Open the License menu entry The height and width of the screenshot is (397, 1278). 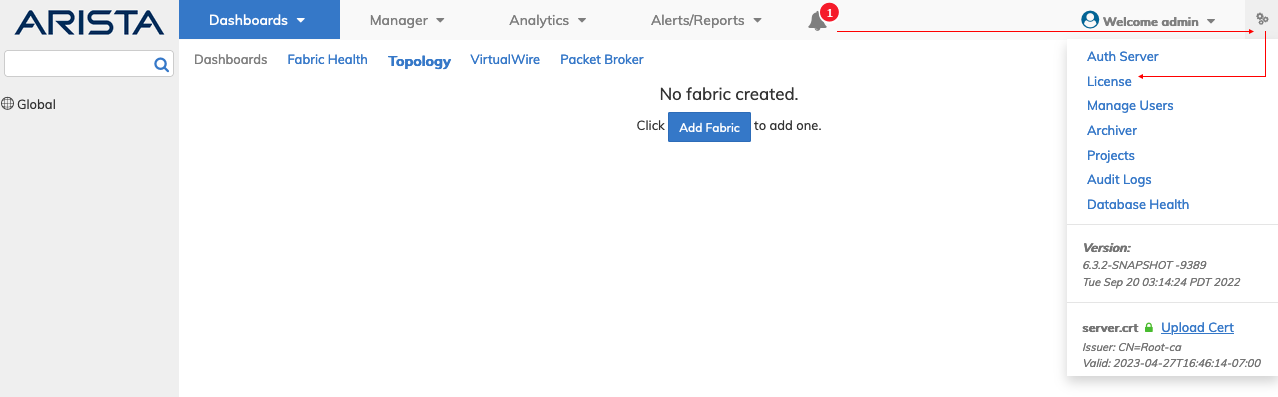(1109, 81)
